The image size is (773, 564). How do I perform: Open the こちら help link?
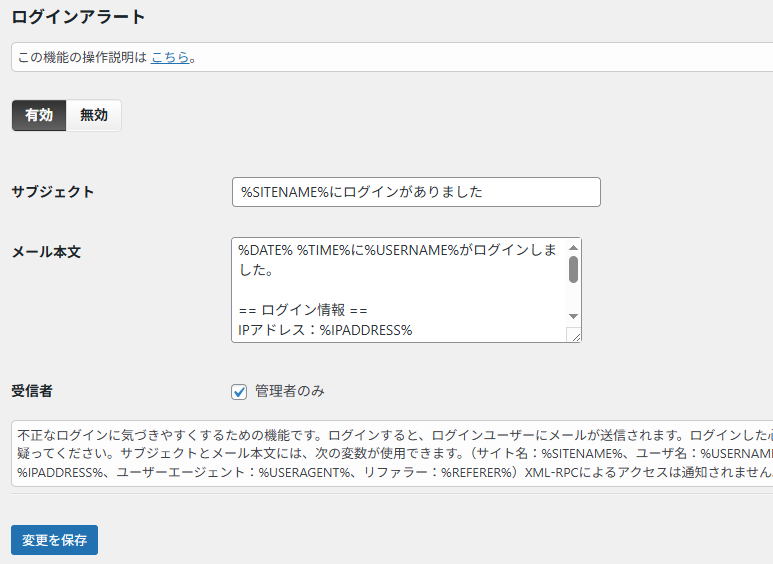tap(170, 57)
